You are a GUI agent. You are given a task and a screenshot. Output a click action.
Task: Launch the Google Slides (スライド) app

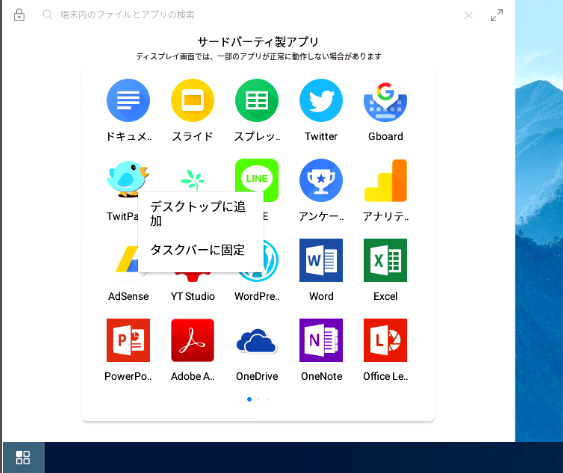click(x=192, y=101)
